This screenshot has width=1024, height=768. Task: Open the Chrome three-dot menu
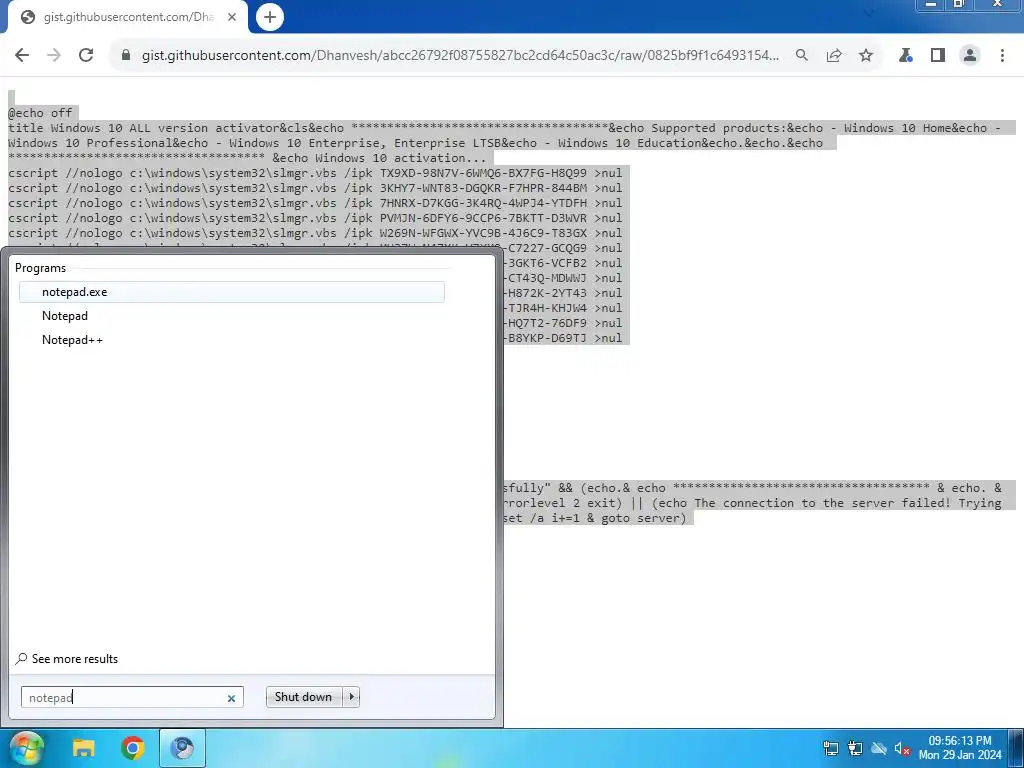[x=1002, y=56]
